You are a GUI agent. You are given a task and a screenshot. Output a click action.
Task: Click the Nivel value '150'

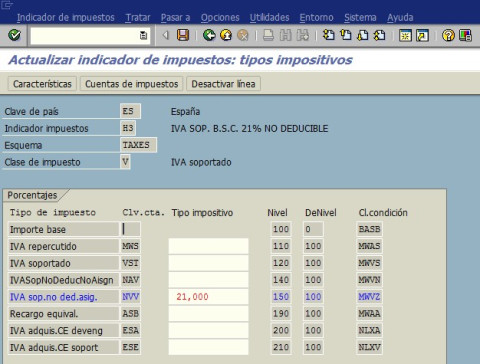coord(281,297)
